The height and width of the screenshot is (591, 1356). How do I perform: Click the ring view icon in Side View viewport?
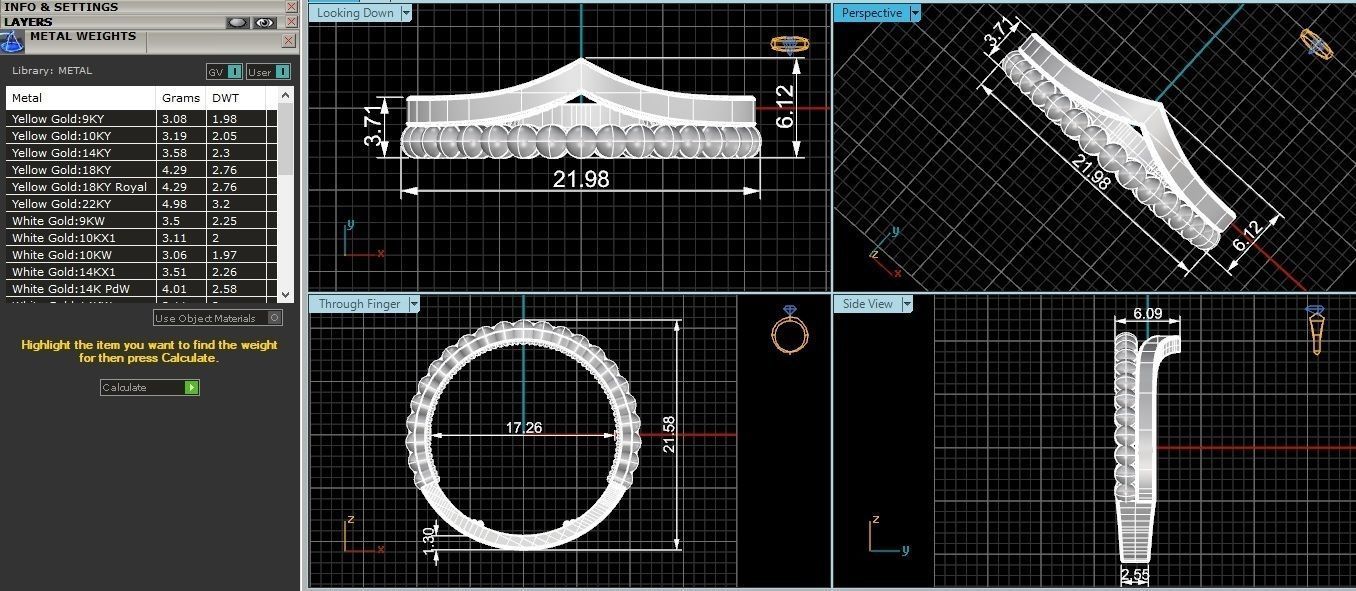(1316, 331)
